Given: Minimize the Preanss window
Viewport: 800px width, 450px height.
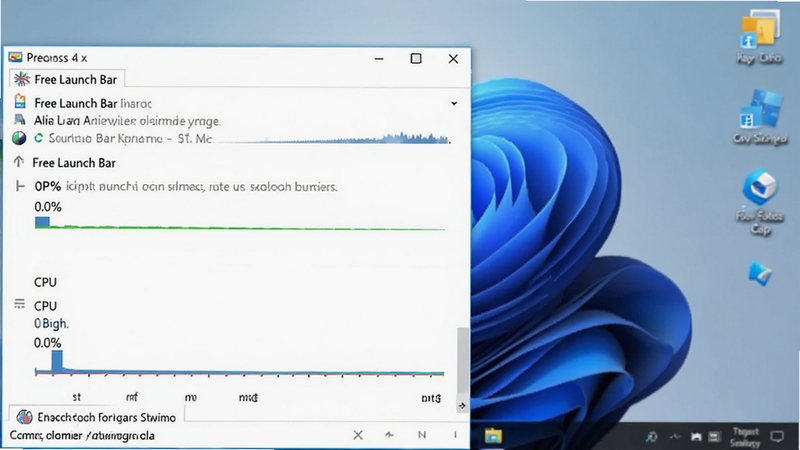Looking at the screenshot, I should point(379,59).
